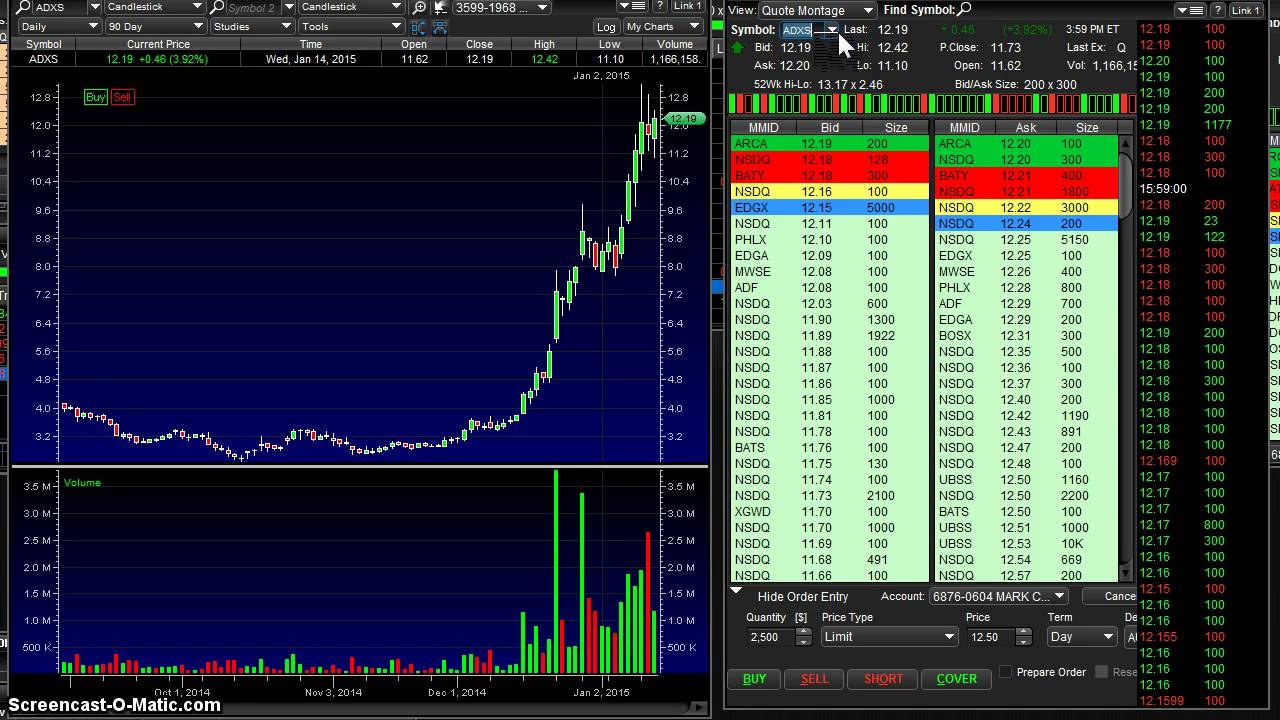Click the SHORT order button
The width and height of the screenshot is (1280, 720).
point(883,679)
